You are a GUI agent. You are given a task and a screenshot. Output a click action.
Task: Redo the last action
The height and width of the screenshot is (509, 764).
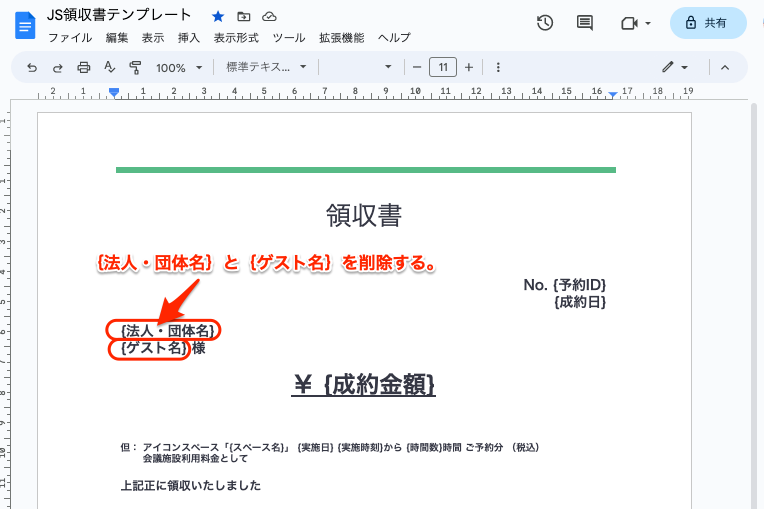coord(57,67)
